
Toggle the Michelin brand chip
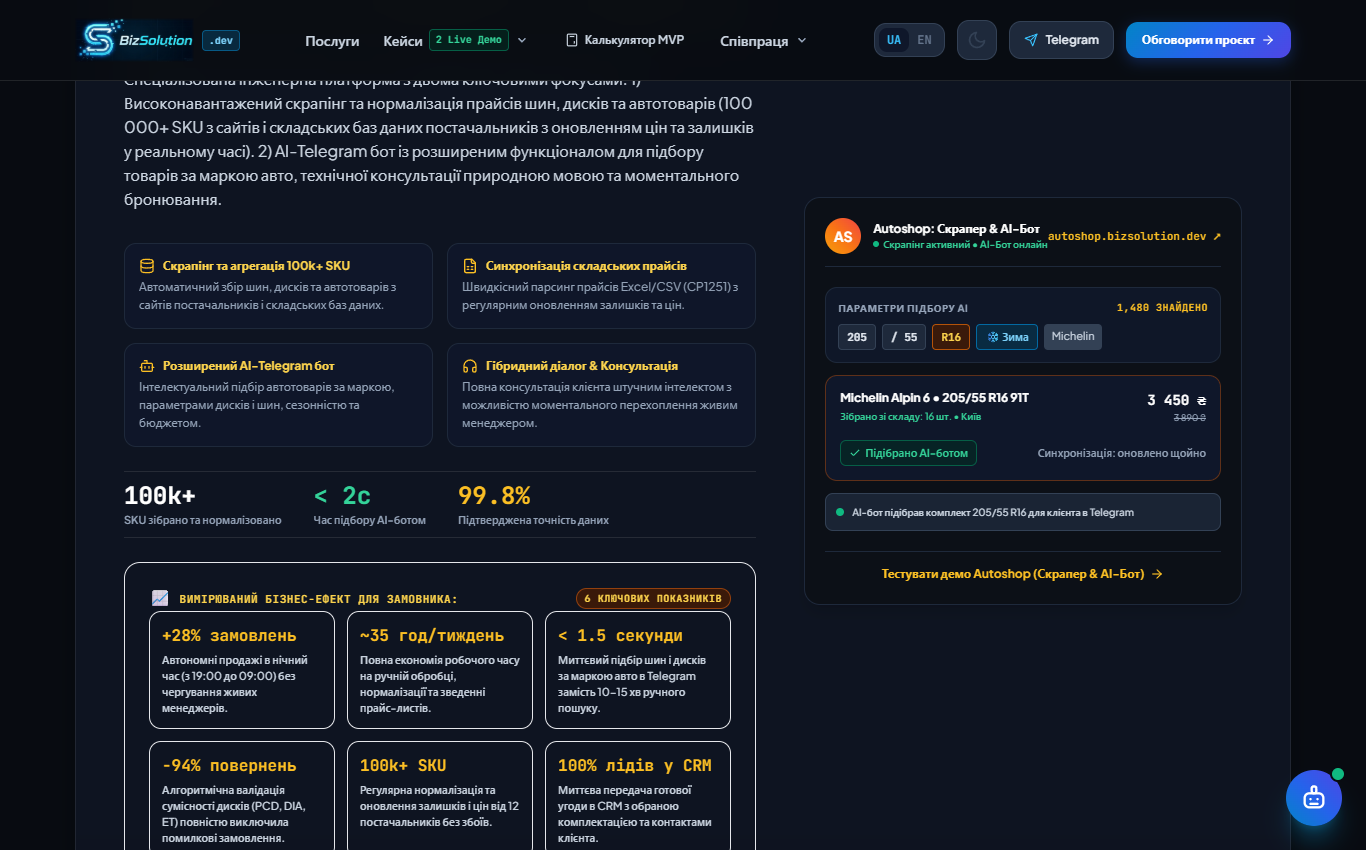click(x=1073, y=337)
